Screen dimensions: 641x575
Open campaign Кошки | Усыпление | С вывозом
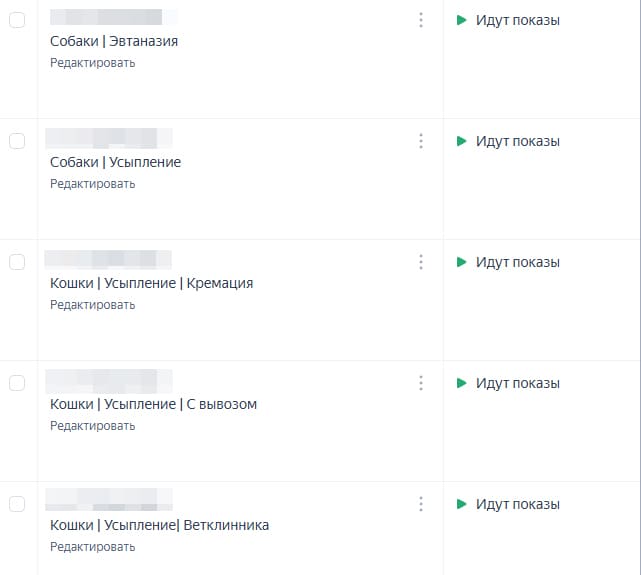[x=153, y=404]
